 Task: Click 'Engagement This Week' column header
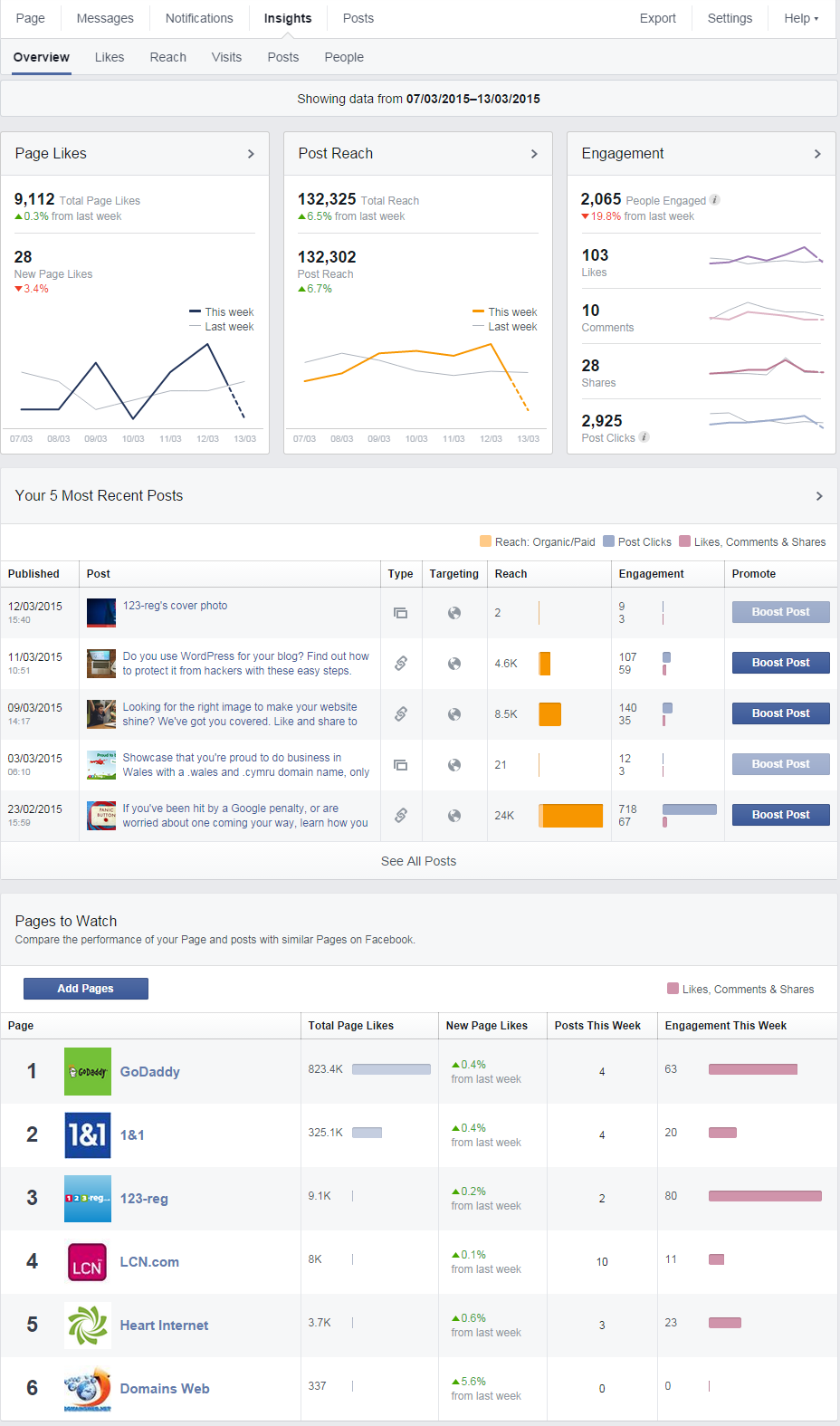(x=726, y=1026)
